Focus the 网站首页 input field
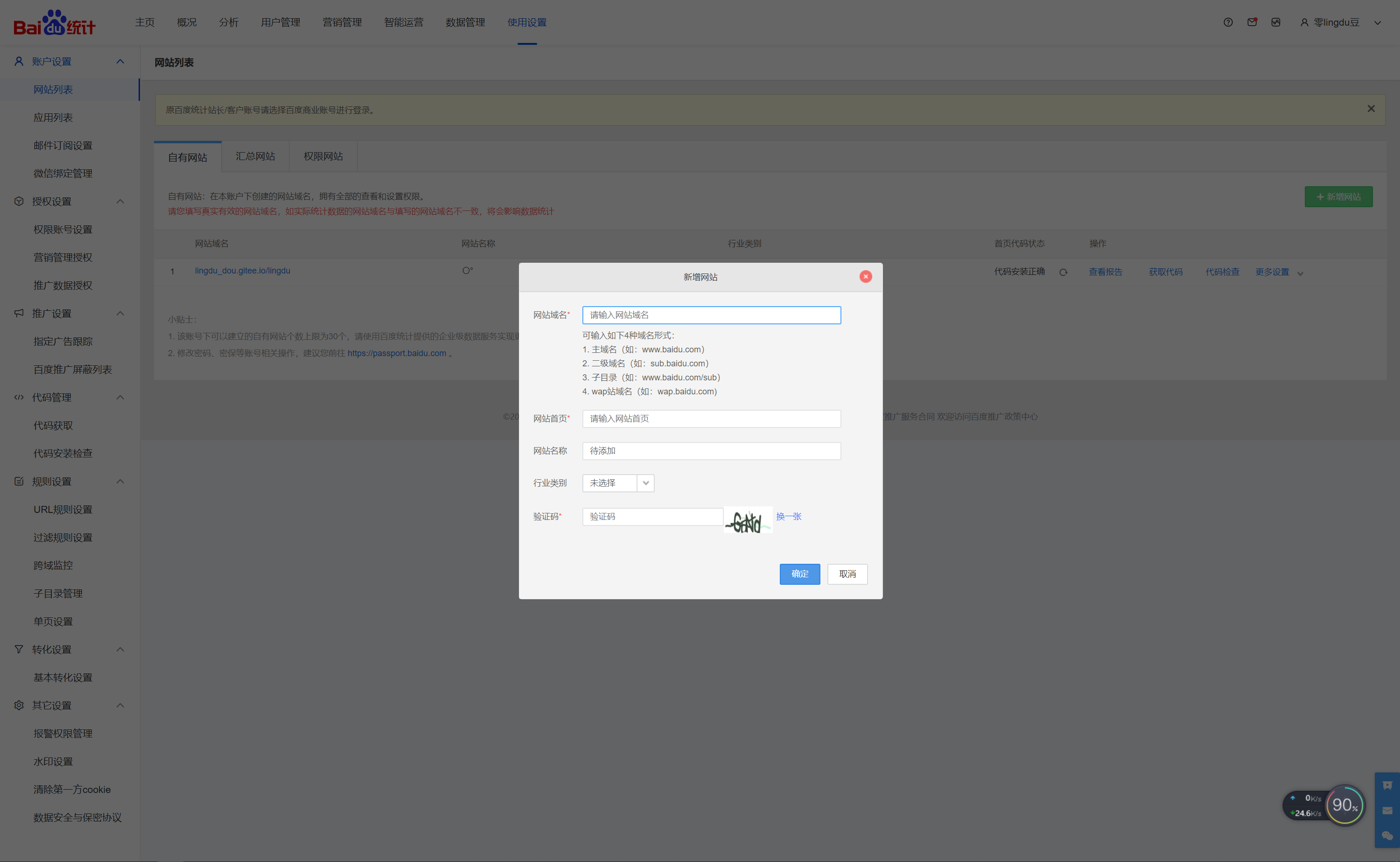Screen dimensions: 1400x862 pos(711,419)
